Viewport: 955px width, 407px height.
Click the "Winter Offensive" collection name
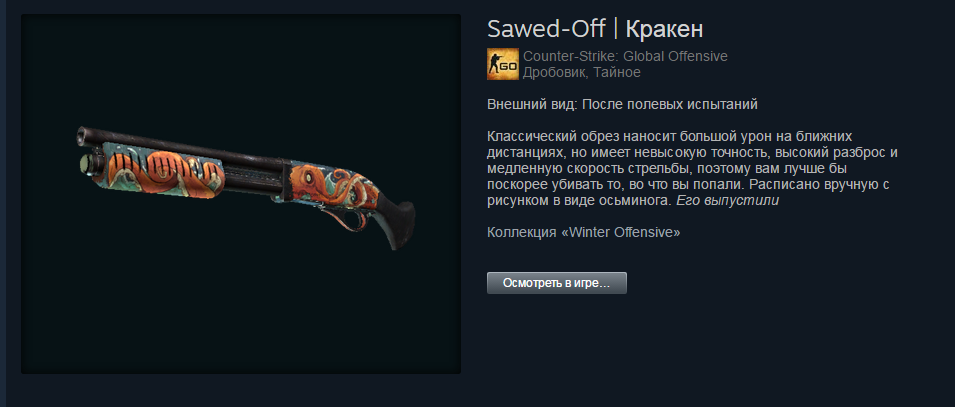tap(621, 233)
